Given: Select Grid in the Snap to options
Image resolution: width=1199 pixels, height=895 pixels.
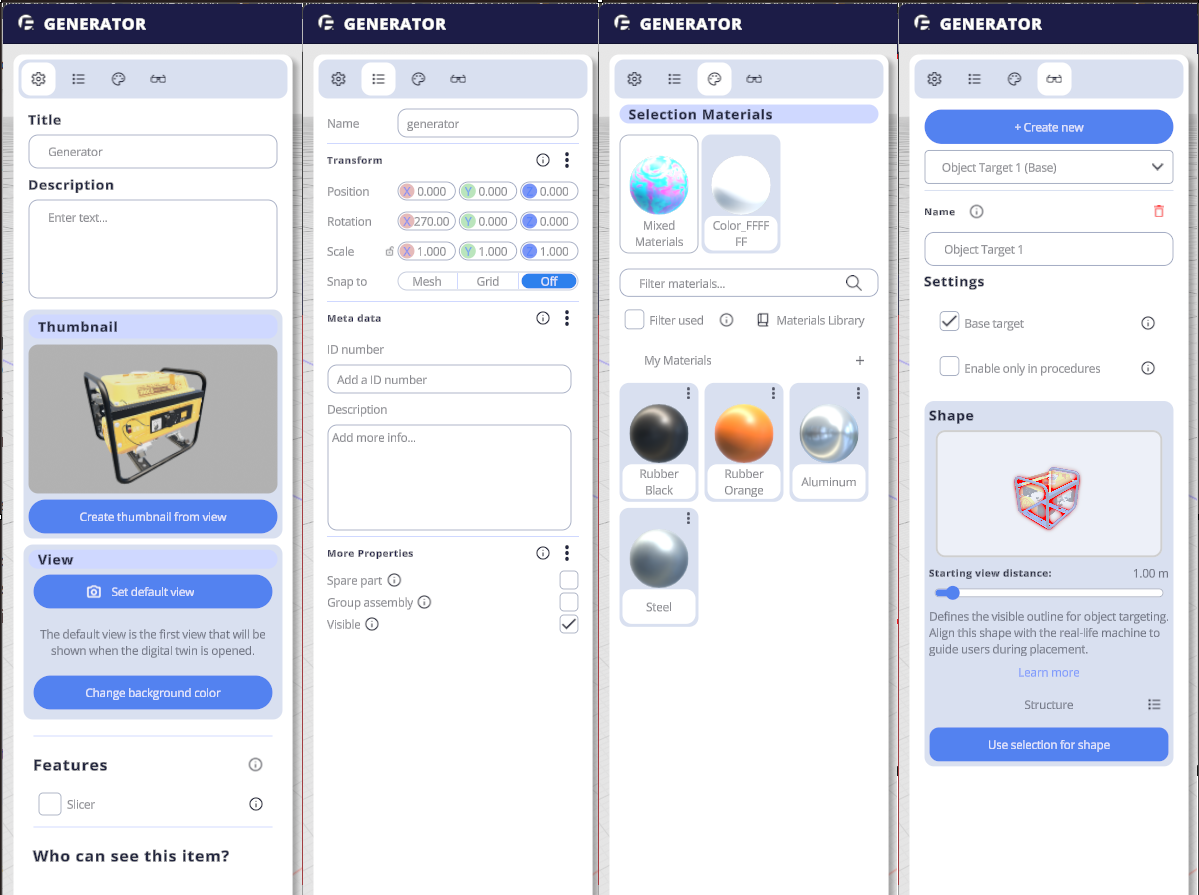Looking at the screenshot, I should click(487, 281).
